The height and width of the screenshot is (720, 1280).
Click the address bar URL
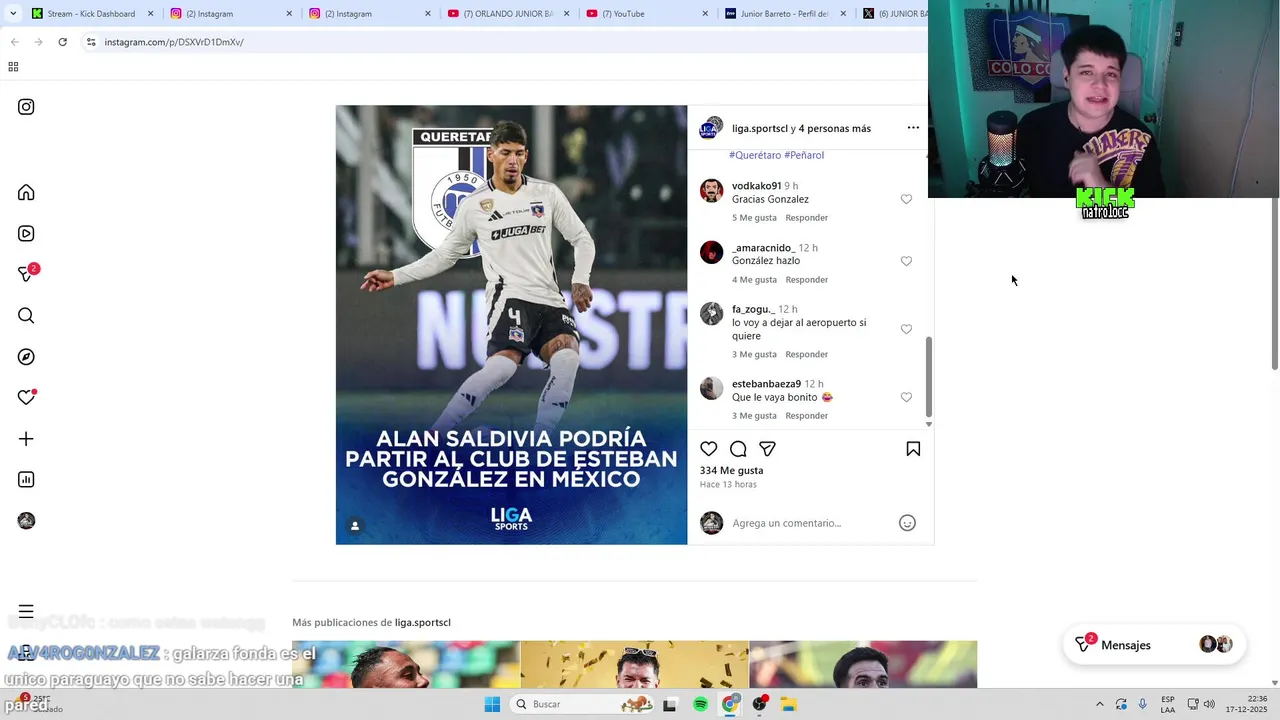(174, 42)
